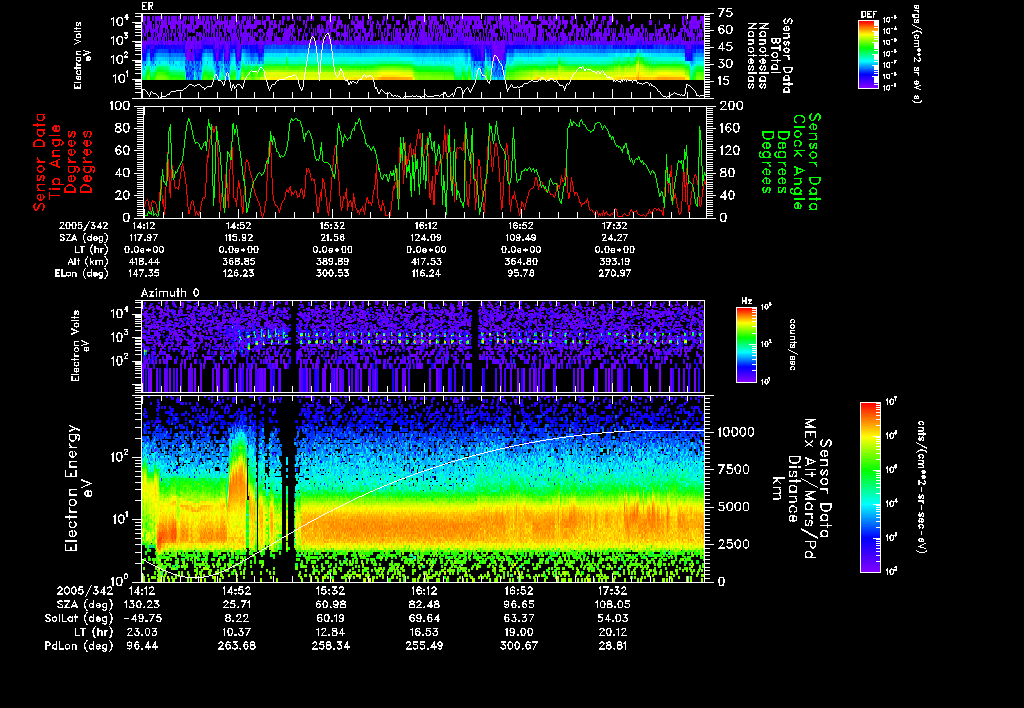
Task: Select PdLon value '28.81'
Action: click(x=613, y=645)
